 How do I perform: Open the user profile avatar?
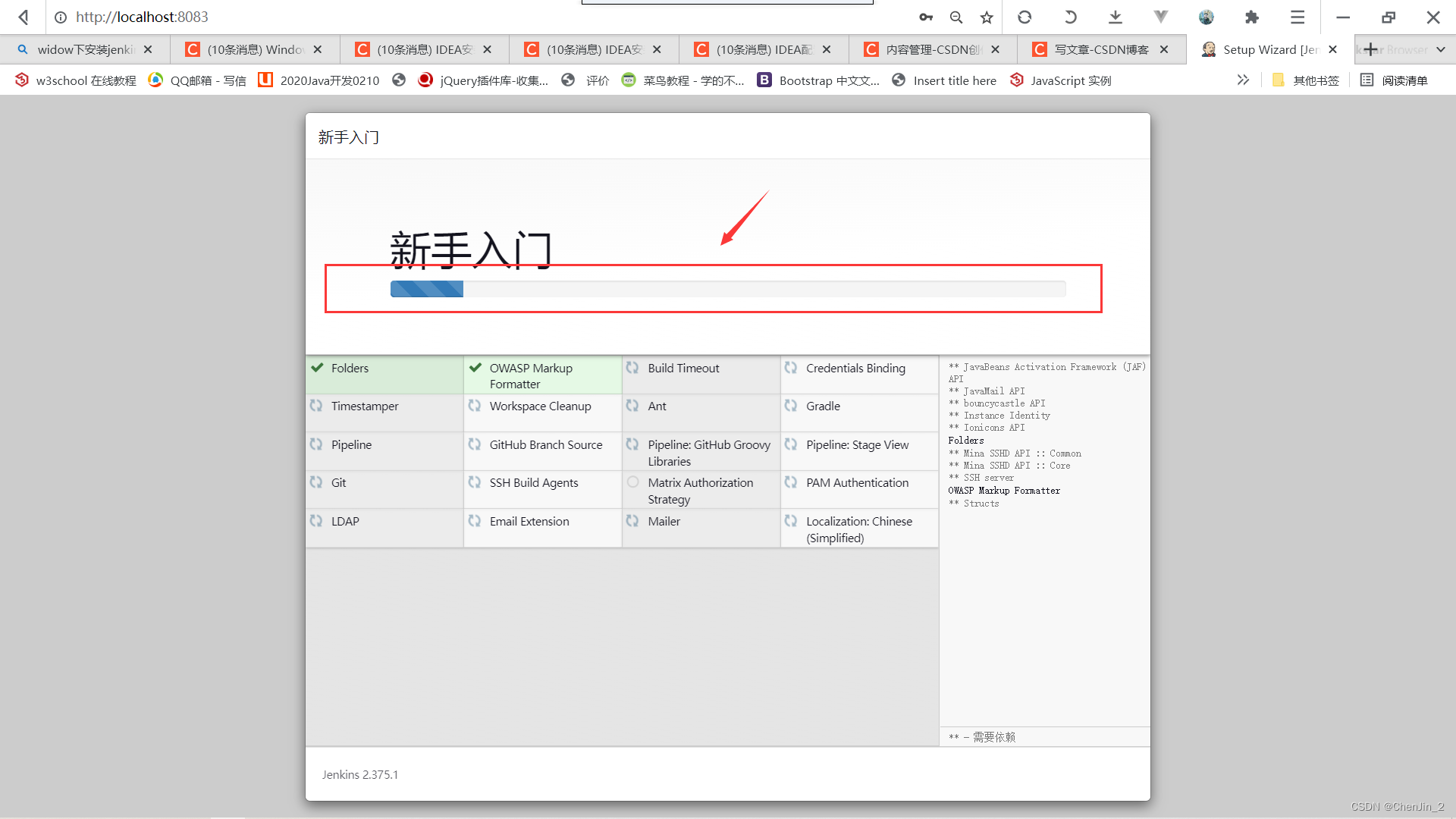[1207, 17]
